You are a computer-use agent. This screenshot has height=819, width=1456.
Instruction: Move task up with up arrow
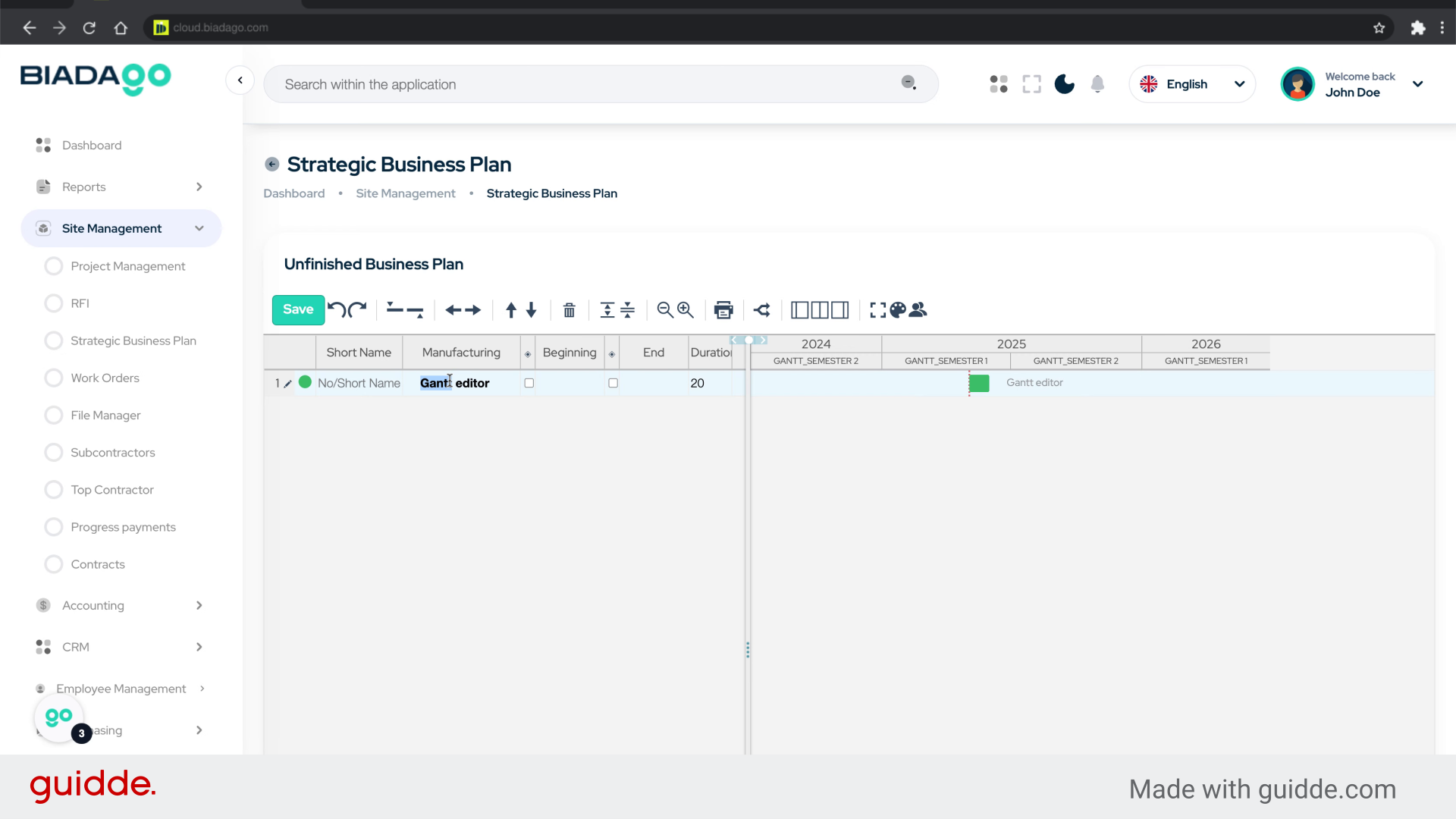click(x=511, y=309)
